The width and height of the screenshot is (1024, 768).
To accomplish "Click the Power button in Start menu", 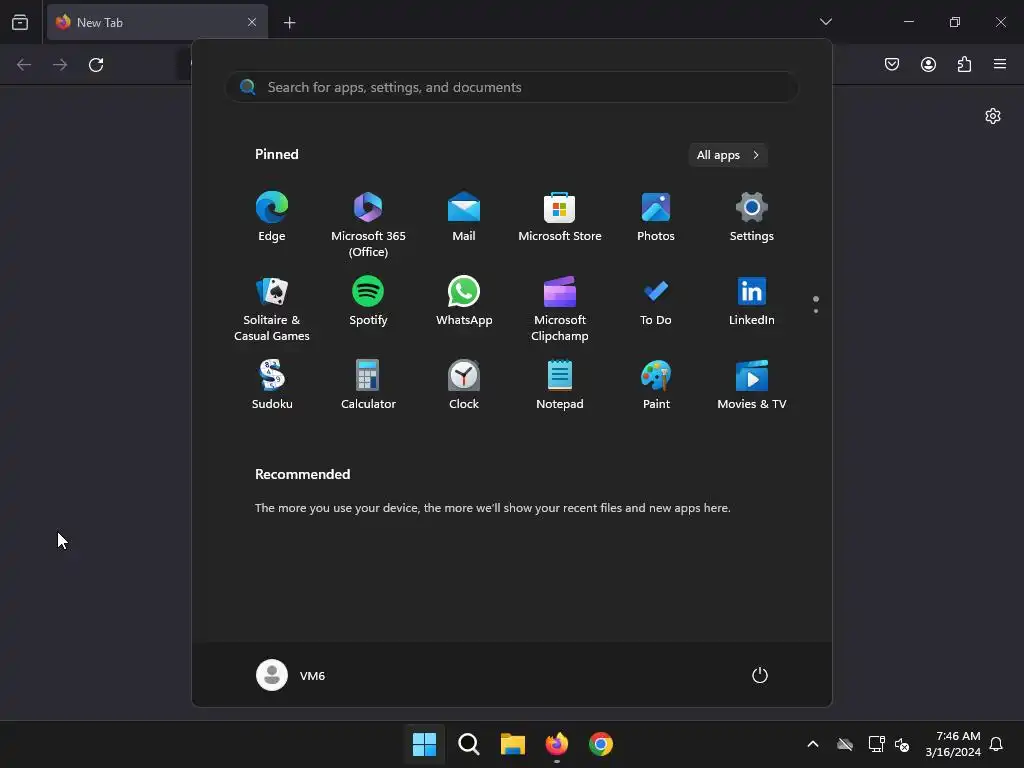I will [x=760, y=675].
